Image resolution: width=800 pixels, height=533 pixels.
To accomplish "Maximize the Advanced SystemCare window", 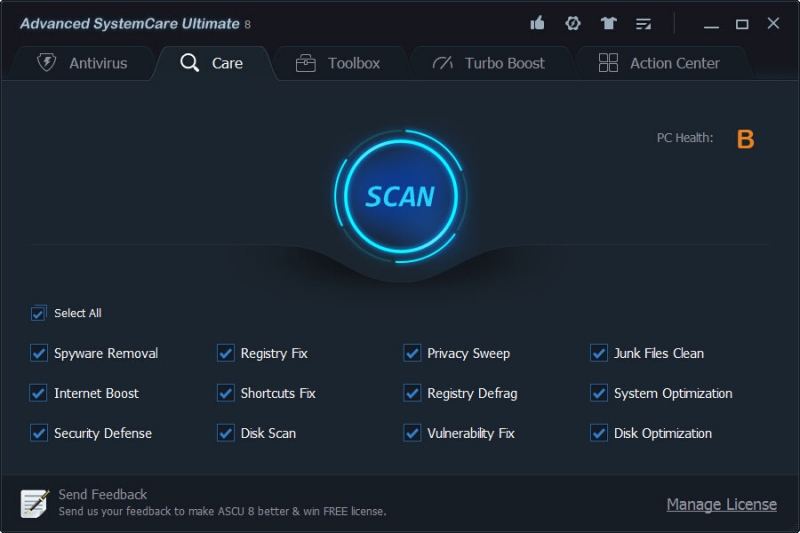I will coord(742,24).
